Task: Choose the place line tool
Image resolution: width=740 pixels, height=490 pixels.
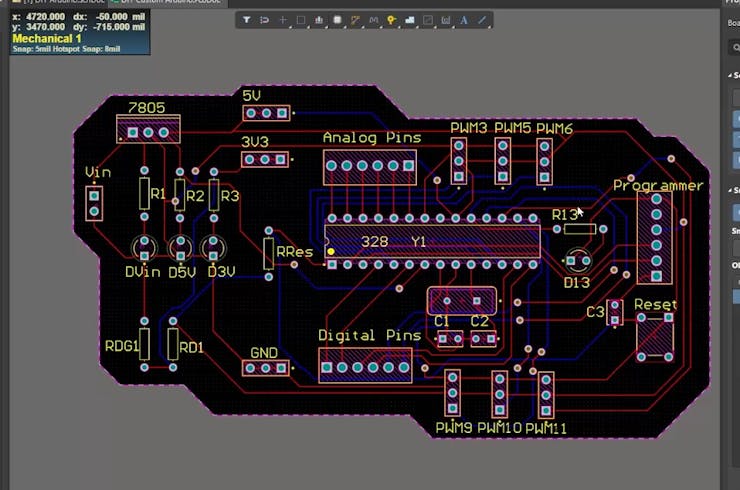Action: pyautogui.click(x=482, y=20)
